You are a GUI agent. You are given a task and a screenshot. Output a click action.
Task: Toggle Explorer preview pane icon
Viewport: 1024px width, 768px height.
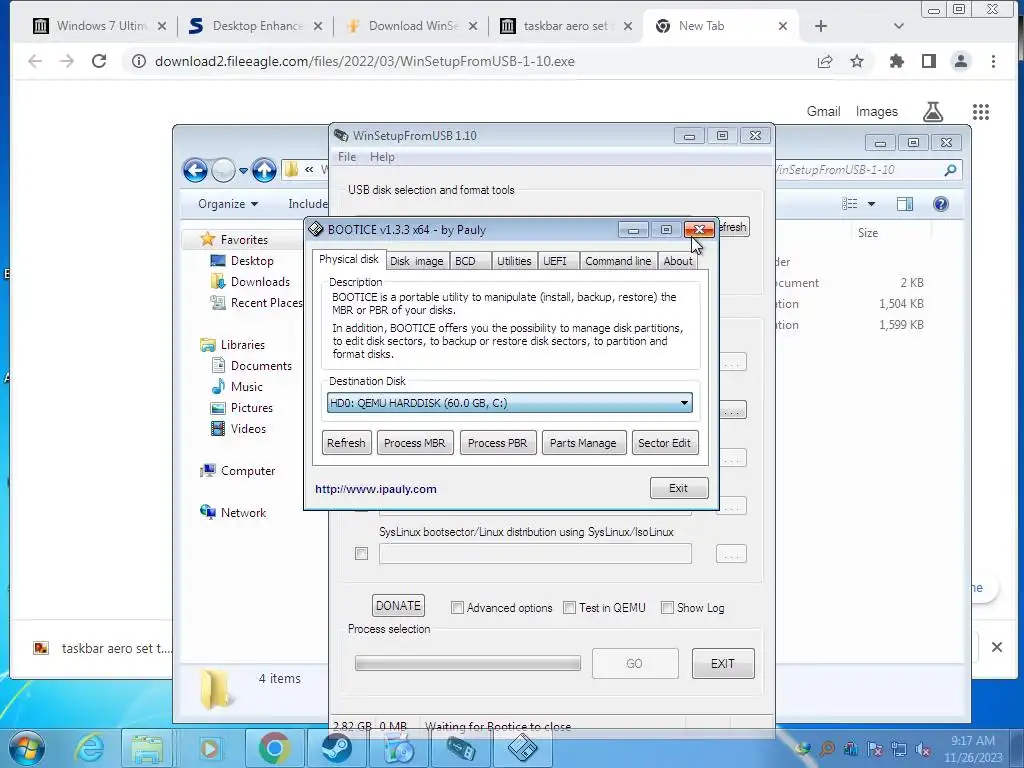(x=904, y=204)
